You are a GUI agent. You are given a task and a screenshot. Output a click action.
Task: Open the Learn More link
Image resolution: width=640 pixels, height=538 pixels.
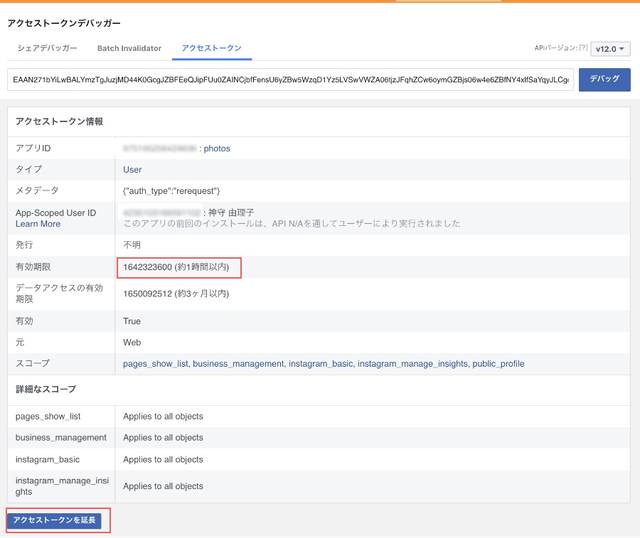(38, 224)
